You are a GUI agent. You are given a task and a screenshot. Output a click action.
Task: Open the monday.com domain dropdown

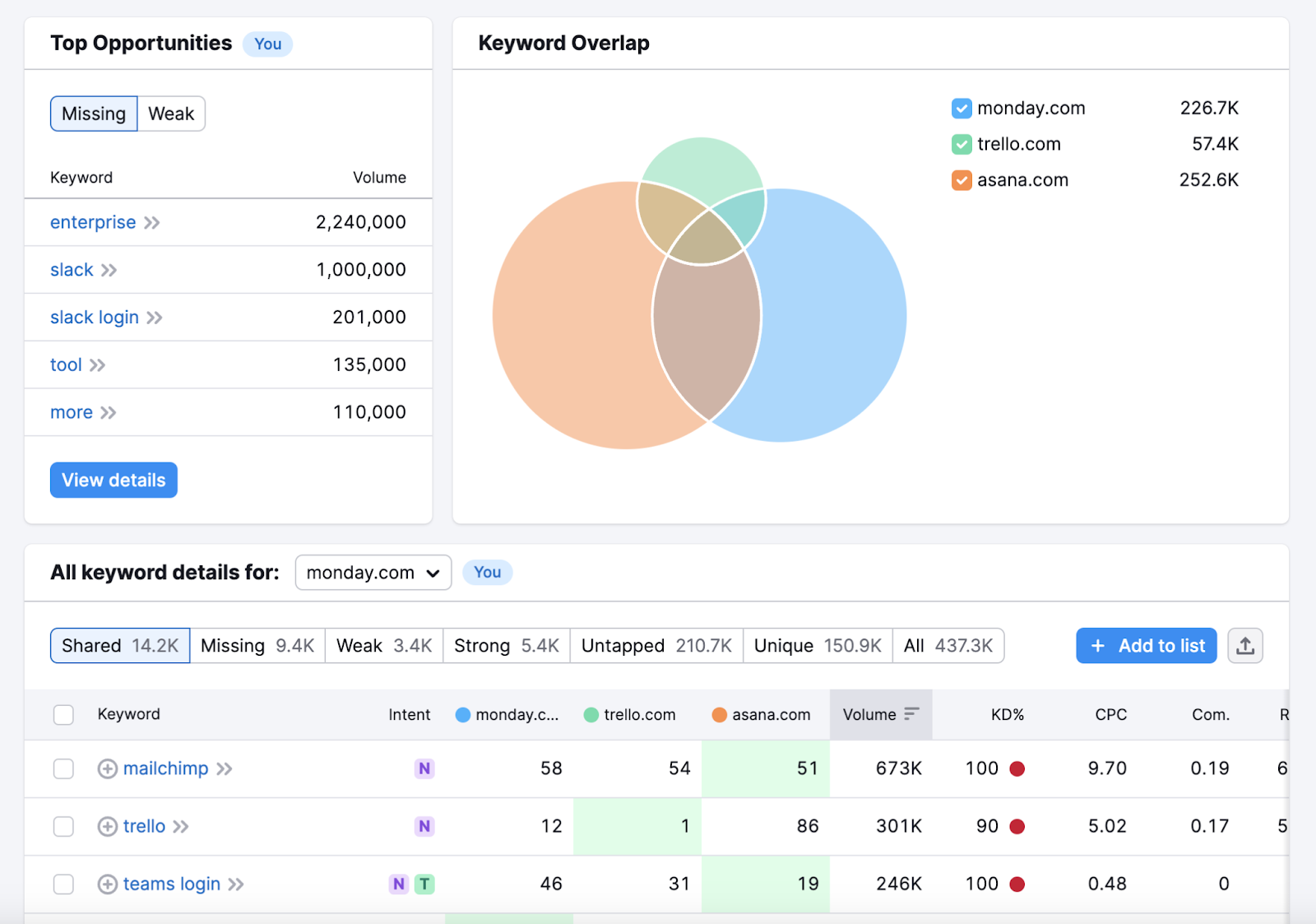tap(373, 572)
